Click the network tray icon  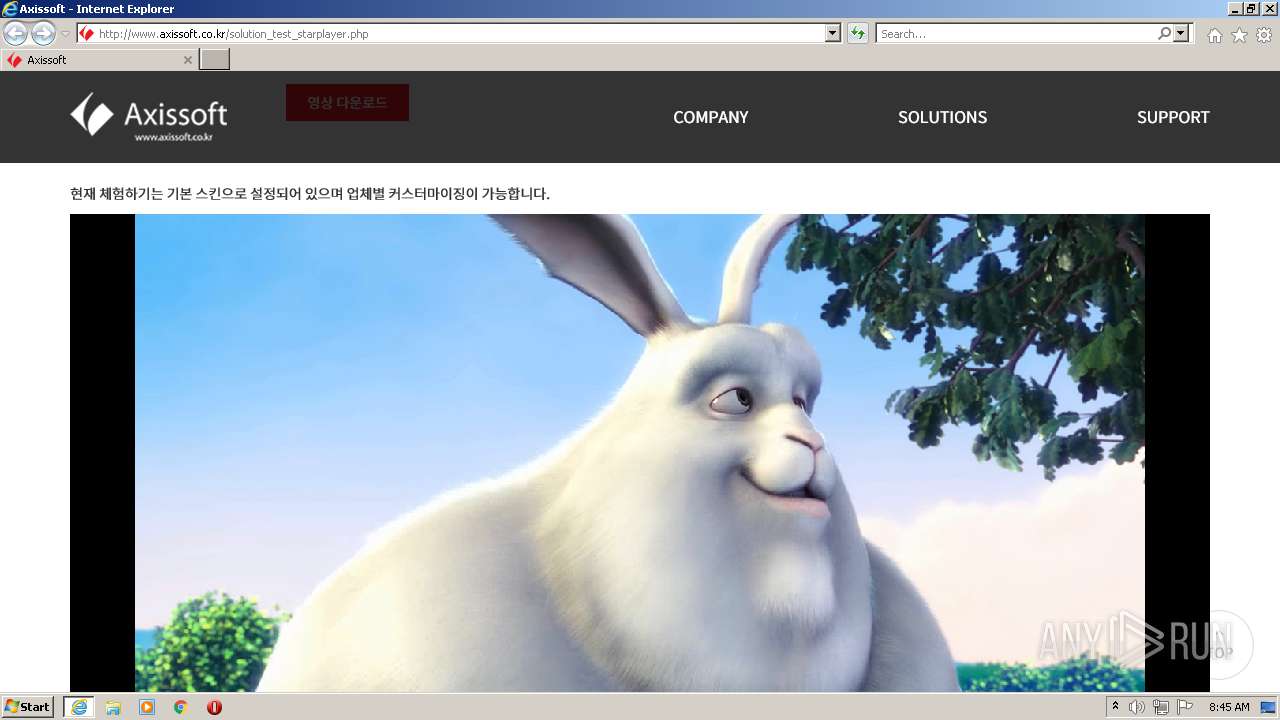pyautogui.click(x=1161, y=707)
